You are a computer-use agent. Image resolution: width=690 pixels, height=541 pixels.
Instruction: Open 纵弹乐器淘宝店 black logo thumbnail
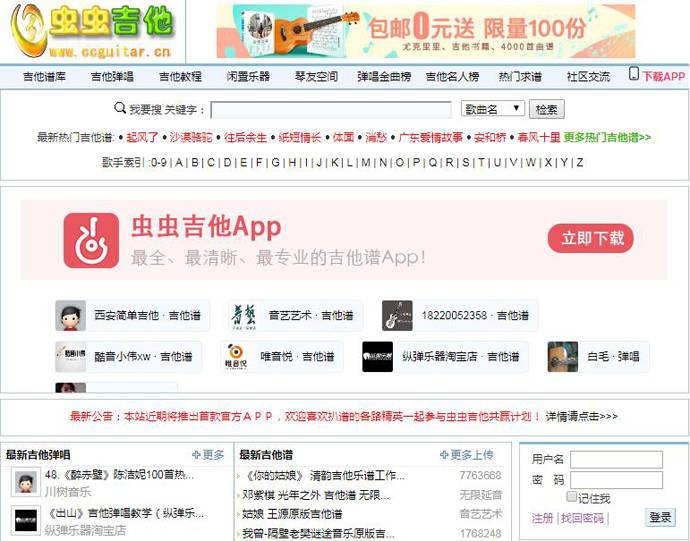click(377, 357)
